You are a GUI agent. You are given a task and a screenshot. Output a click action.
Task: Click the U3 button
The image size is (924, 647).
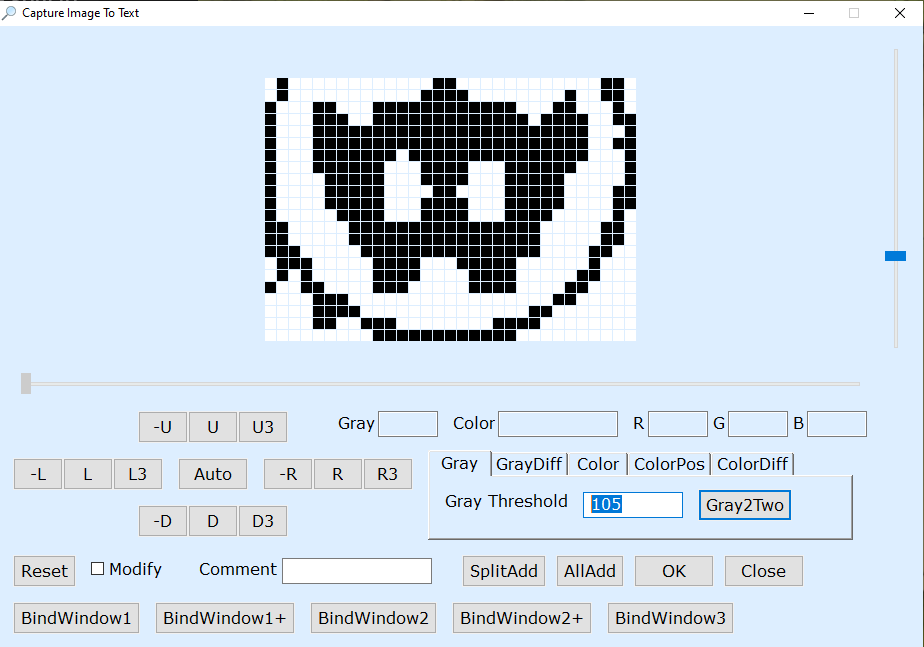click(263, 427)
